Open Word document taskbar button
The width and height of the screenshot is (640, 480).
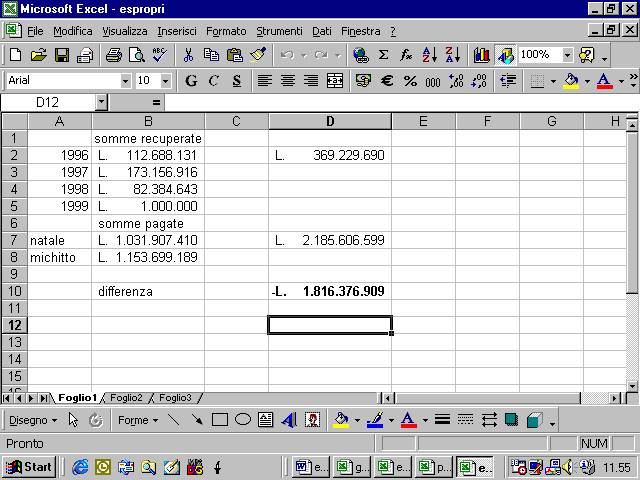[x=310, y=467]
